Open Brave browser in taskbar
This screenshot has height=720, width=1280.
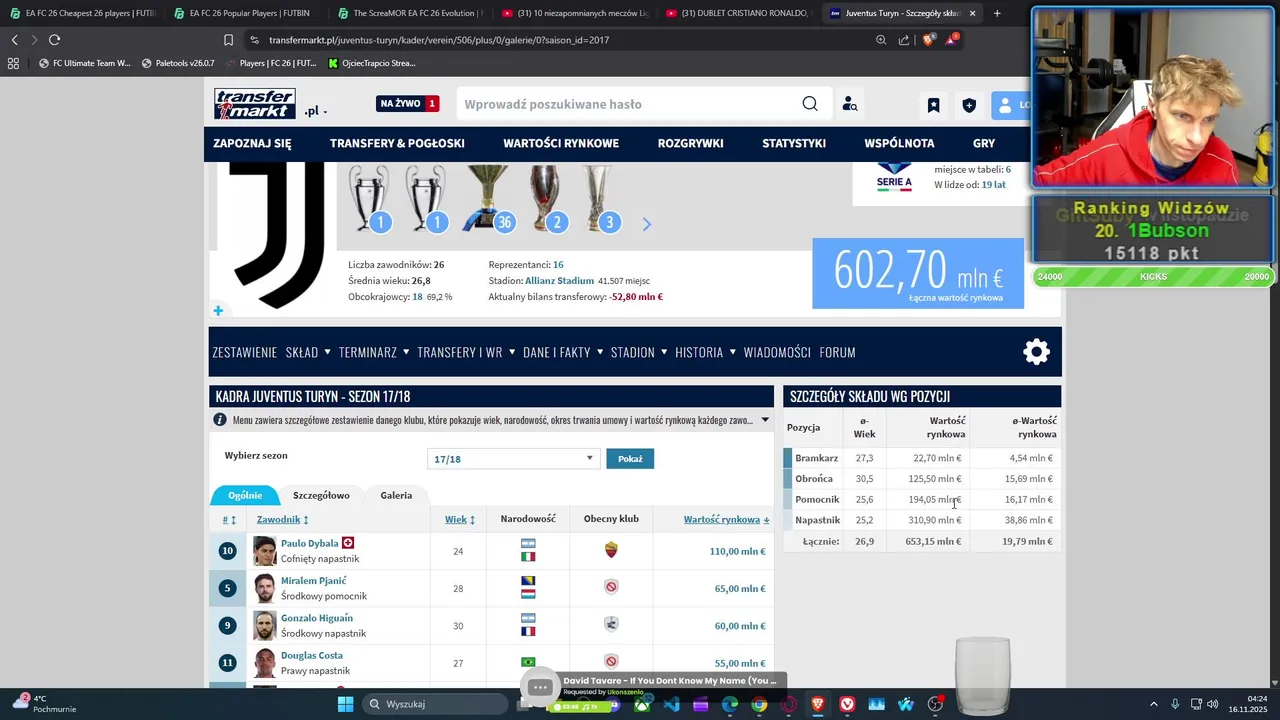[x=818, y=704]
